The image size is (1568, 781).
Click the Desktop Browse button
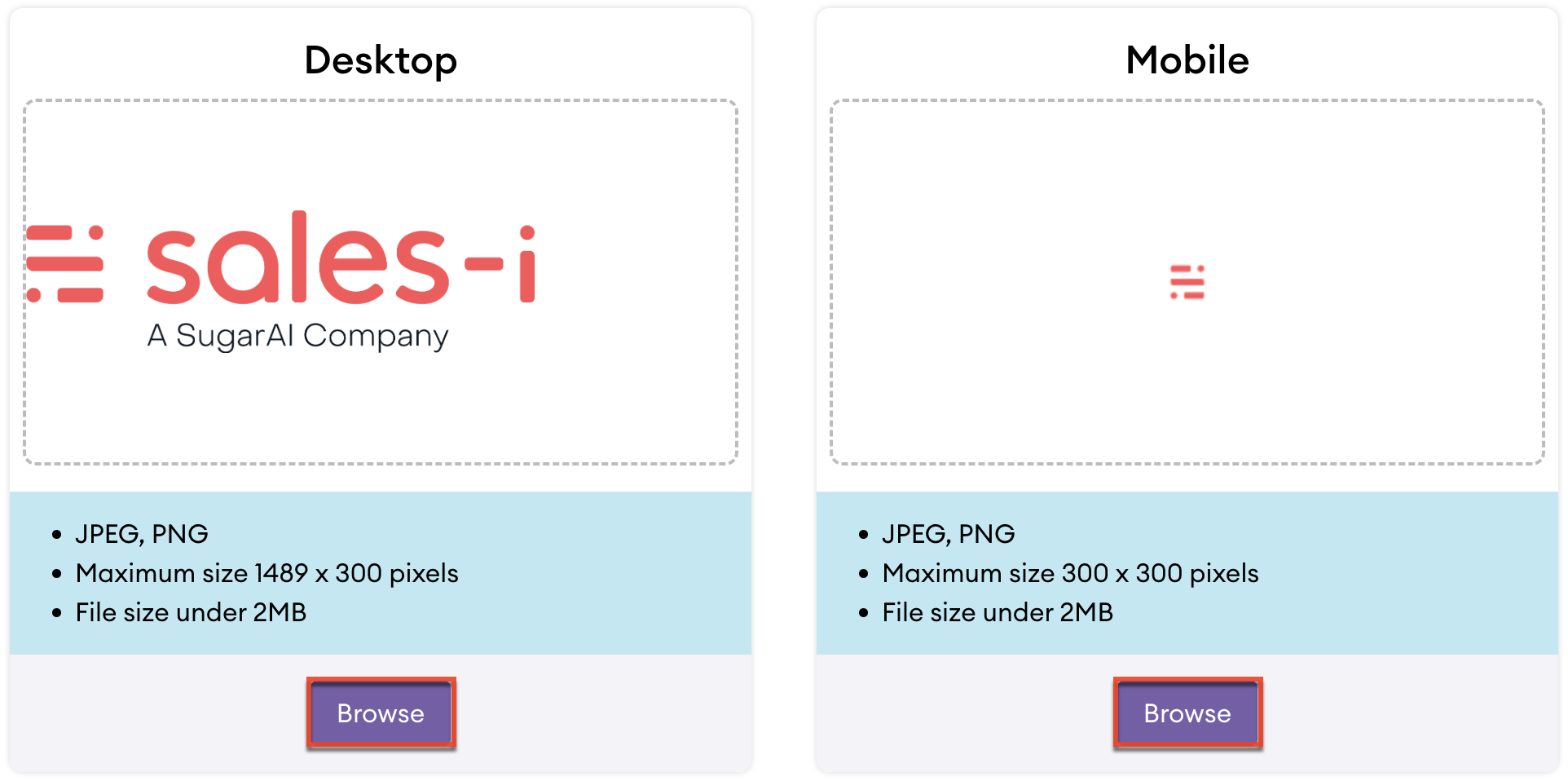381,713
